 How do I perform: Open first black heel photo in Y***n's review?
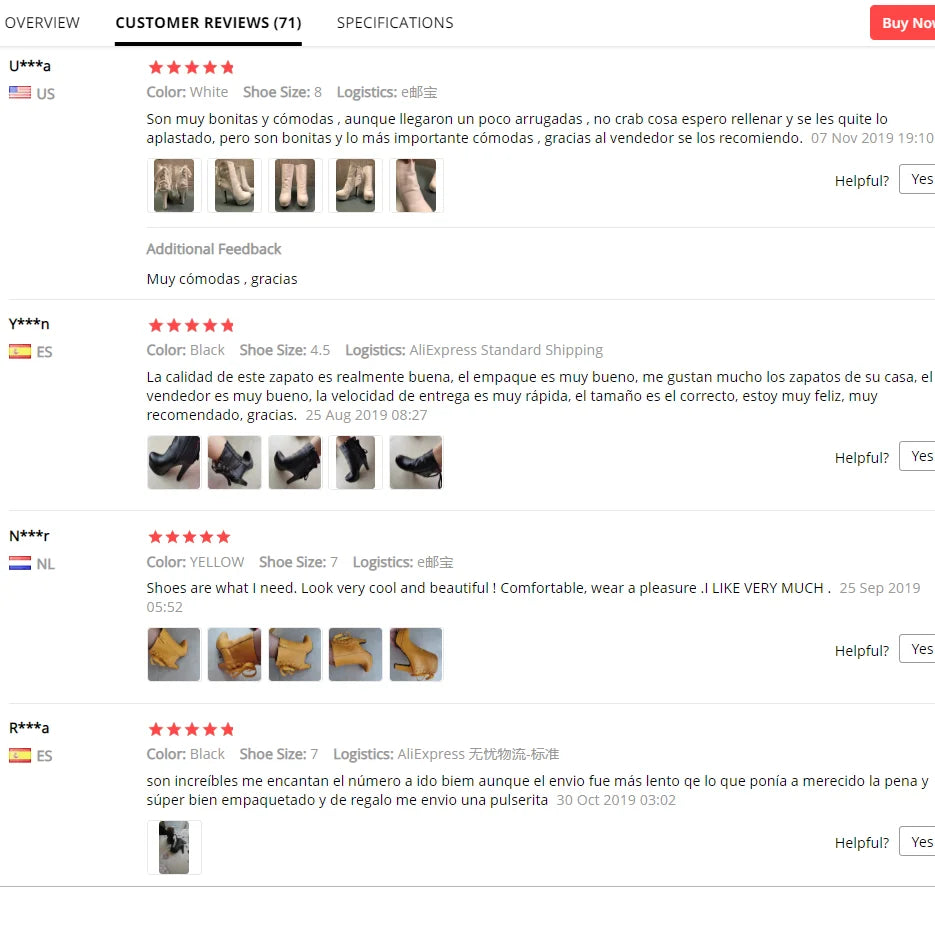[174, 462]
